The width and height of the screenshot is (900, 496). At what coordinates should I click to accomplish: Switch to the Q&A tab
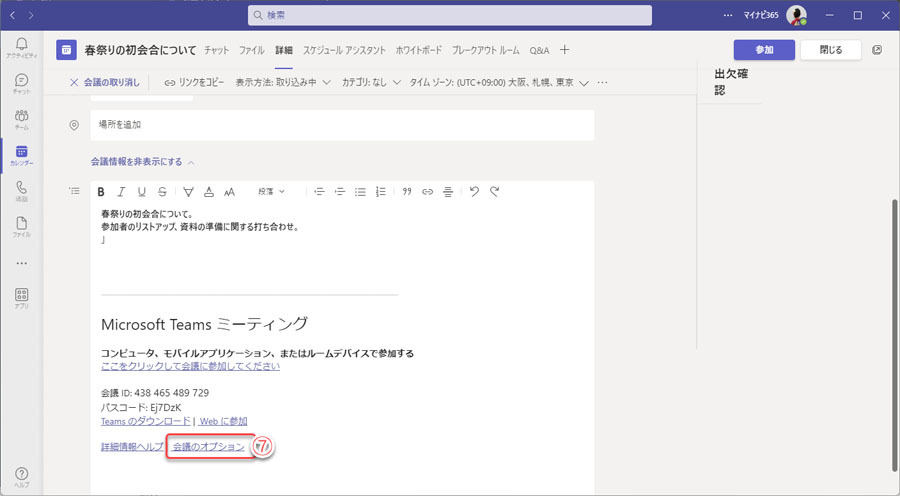(x=540, y=51)
